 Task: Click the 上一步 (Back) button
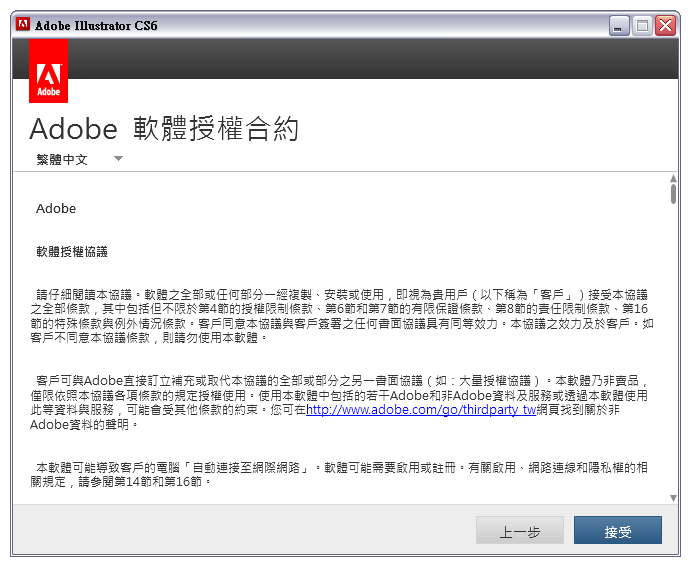[520, 530]
